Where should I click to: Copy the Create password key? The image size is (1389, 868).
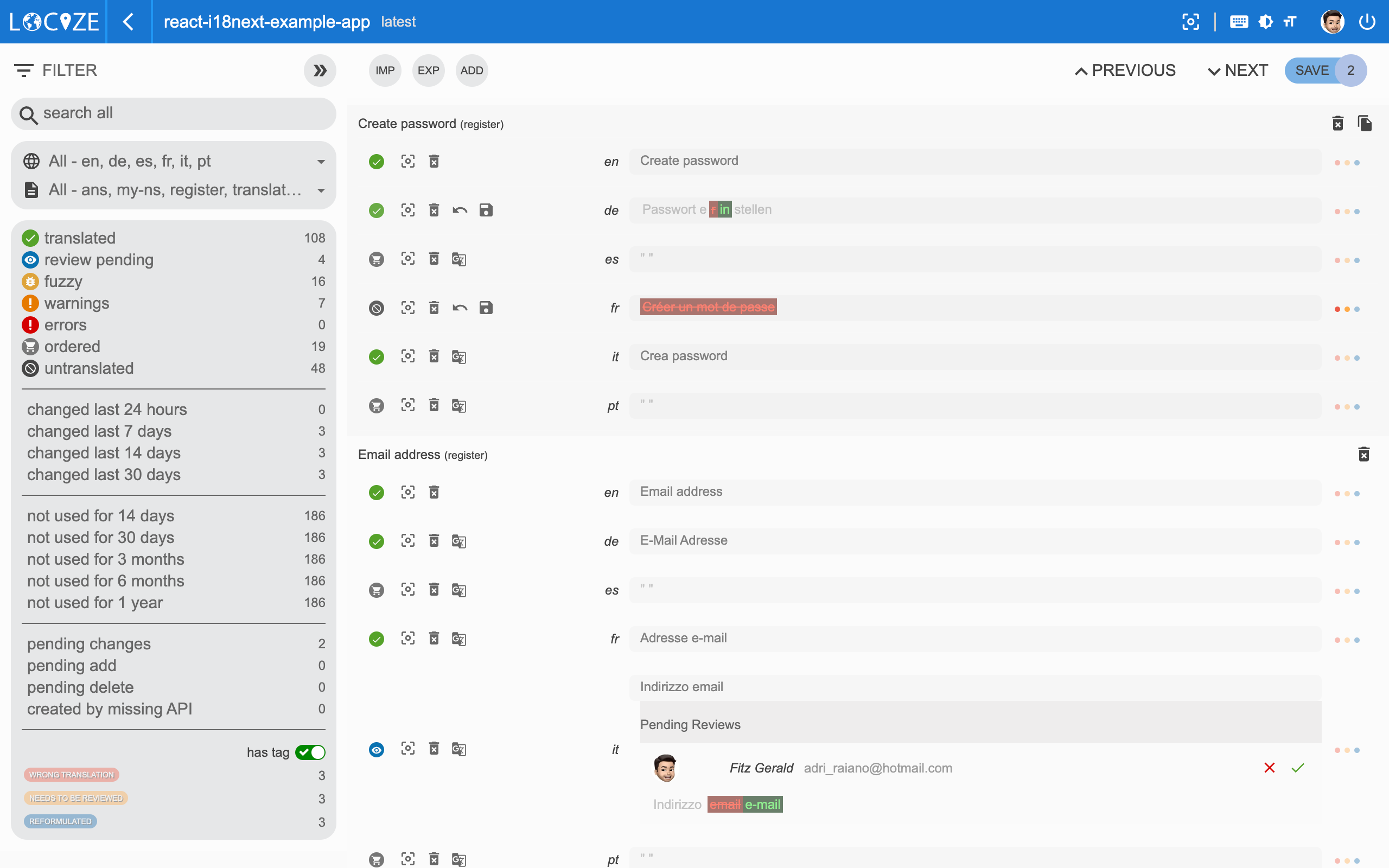pos(1365,124)
